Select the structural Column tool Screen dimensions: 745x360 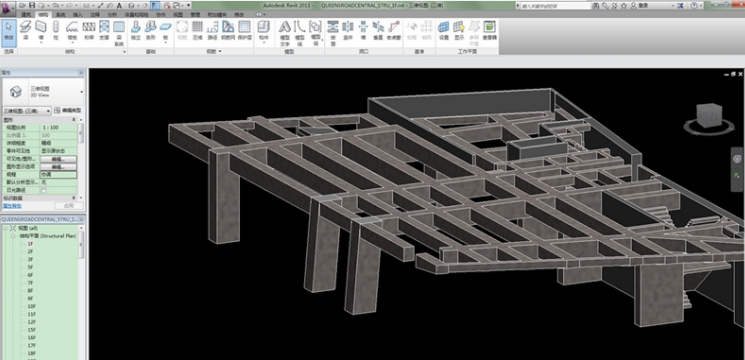tap(56, 30)
